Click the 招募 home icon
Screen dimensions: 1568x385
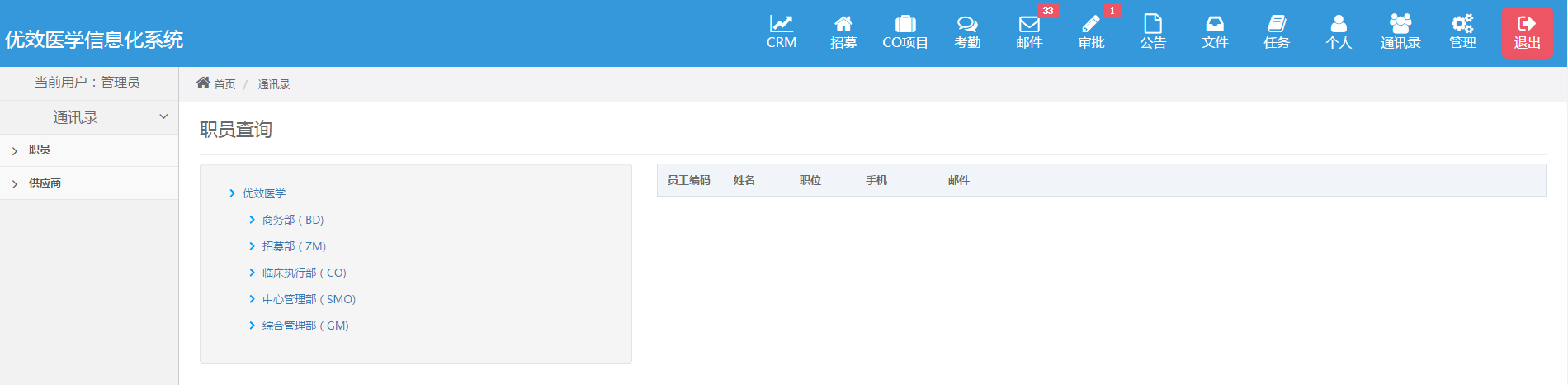pos(843,25)
